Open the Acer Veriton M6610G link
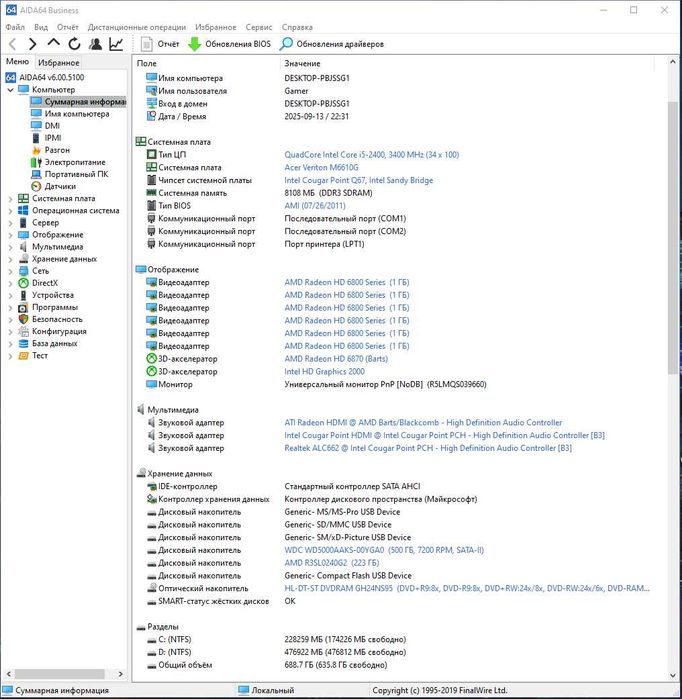Screen dimensions: 682x699 click(x=321, y=168)
